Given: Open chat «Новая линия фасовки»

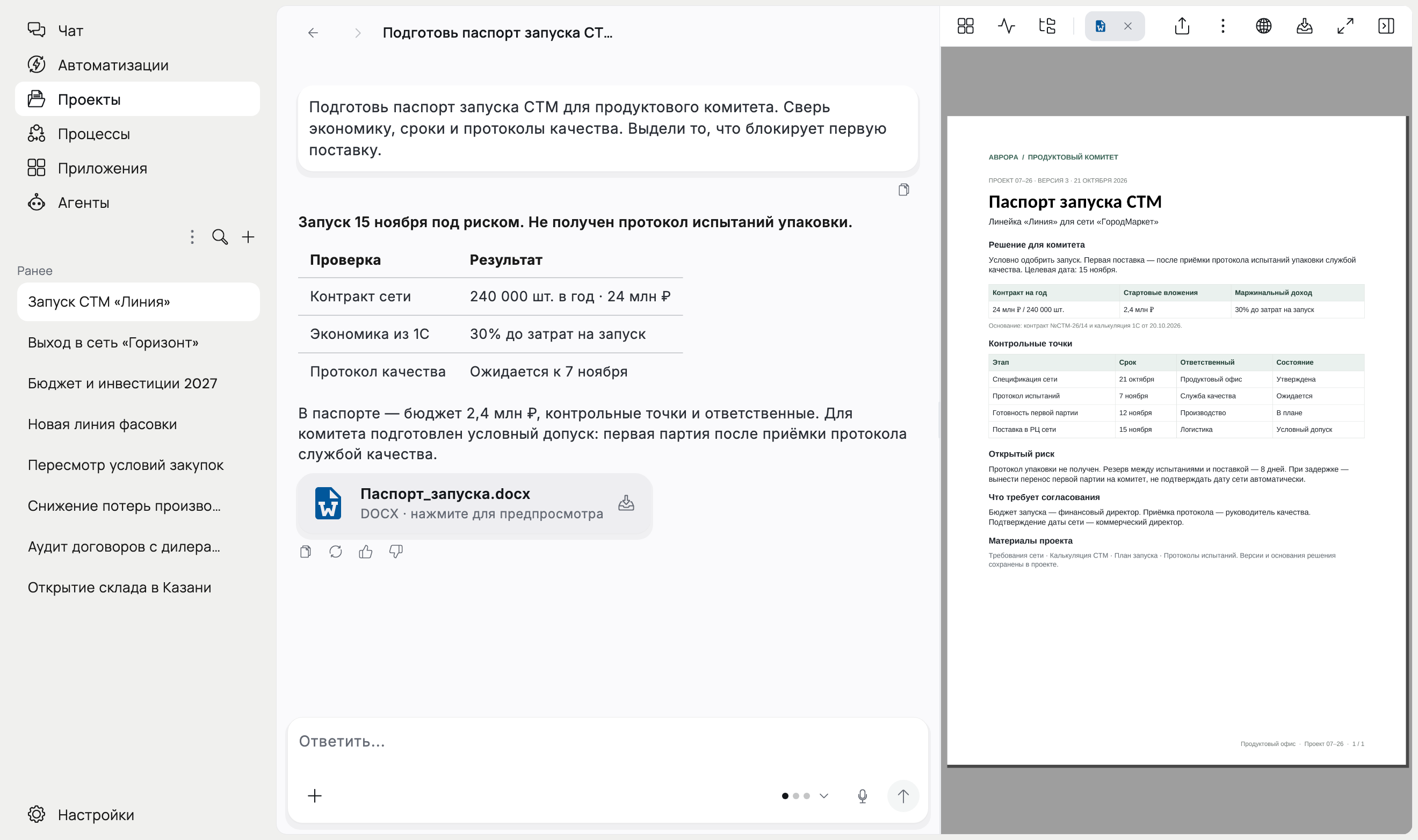Looking at the screenshot, I should point(138,424).
